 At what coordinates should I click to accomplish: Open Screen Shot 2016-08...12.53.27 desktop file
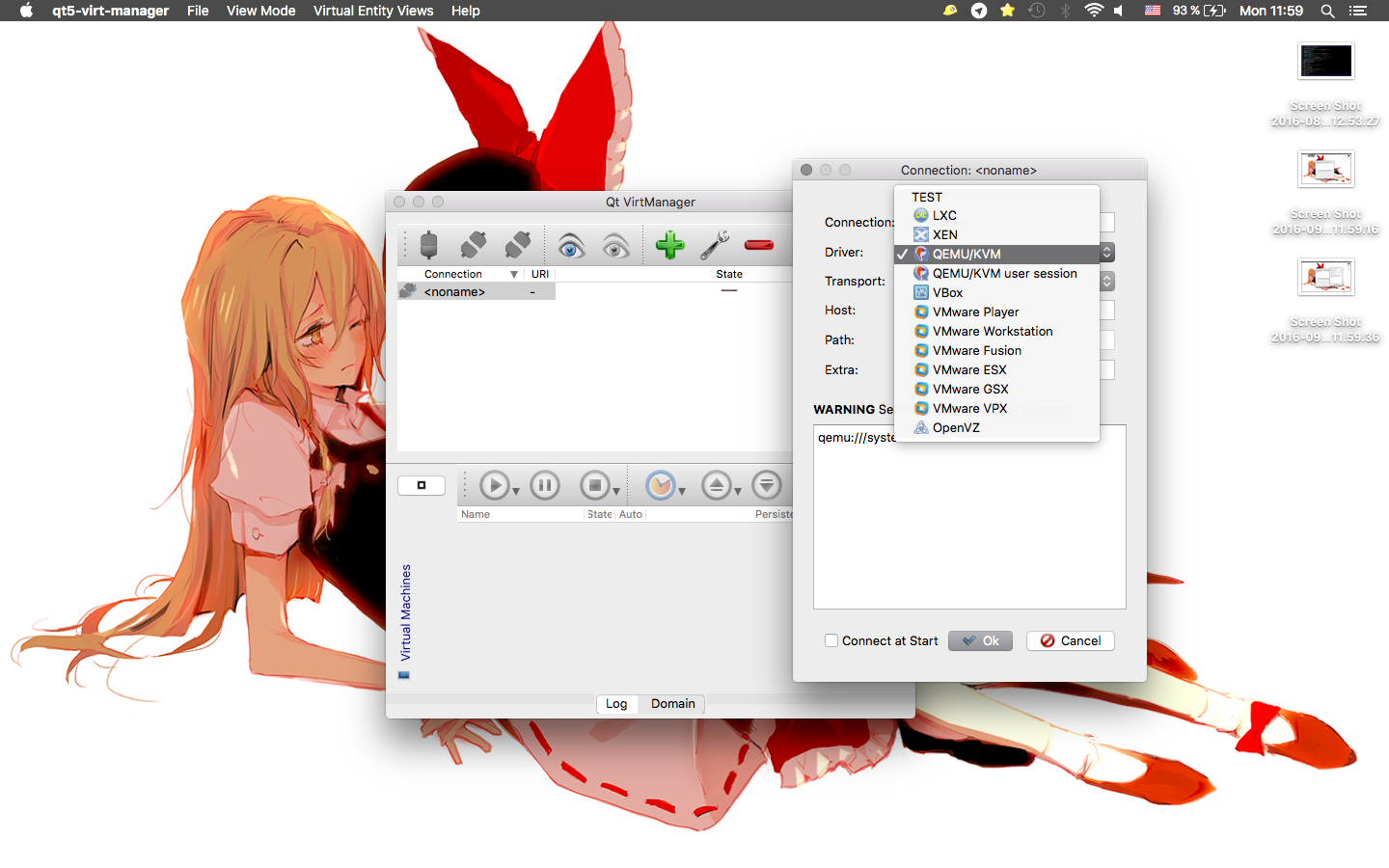click(1325, 85)
